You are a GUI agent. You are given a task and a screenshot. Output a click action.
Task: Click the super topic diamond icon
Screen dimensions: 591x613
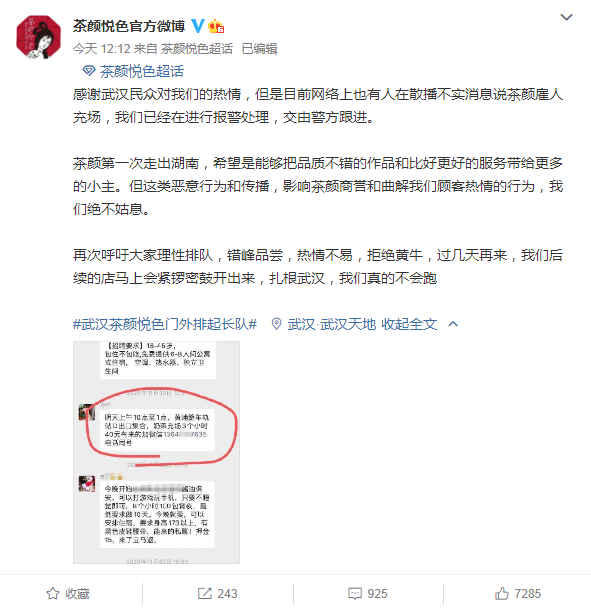[89, 71]
